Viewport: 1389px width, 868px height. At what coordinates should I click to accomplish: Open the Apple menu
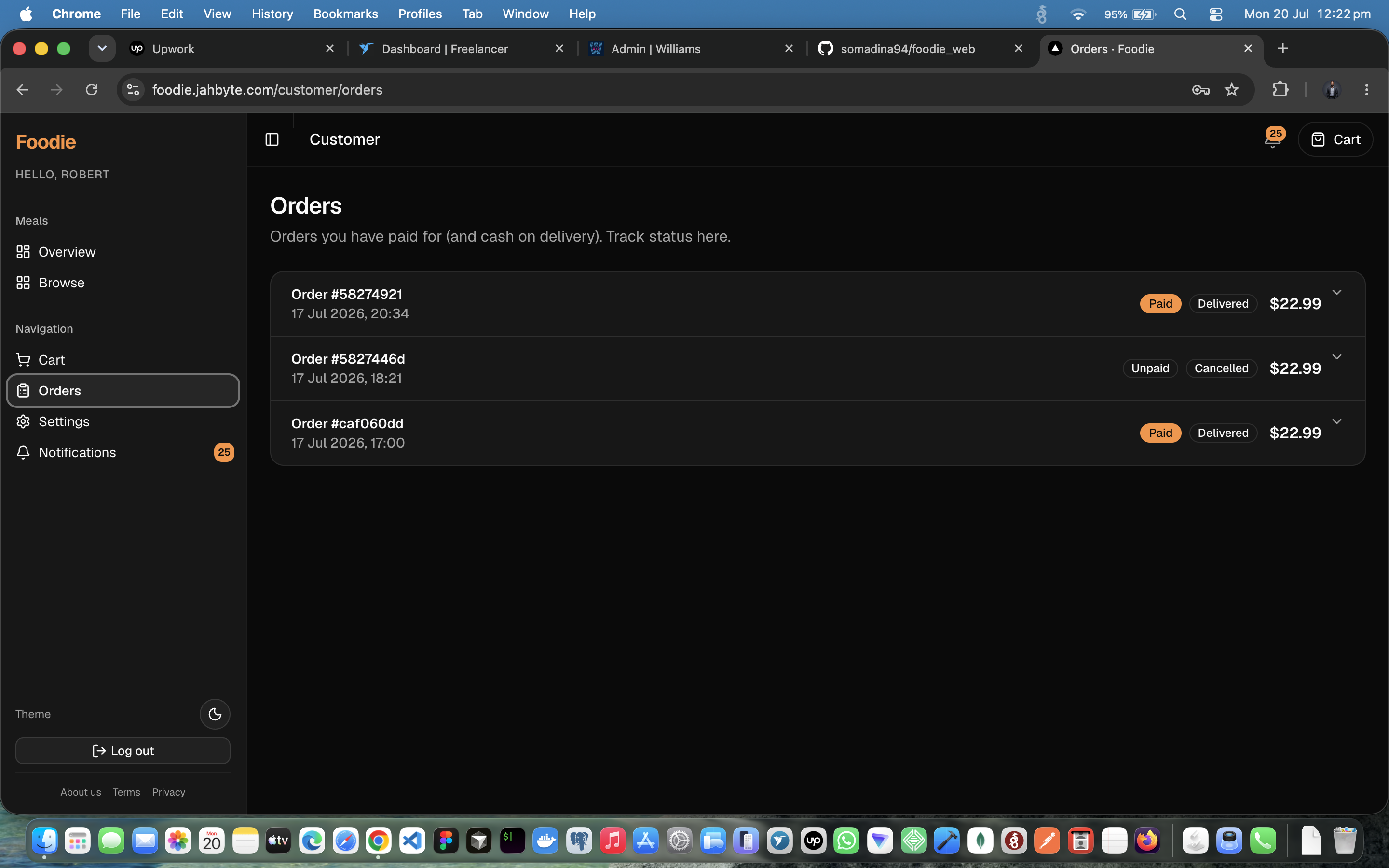pos(26,14)
